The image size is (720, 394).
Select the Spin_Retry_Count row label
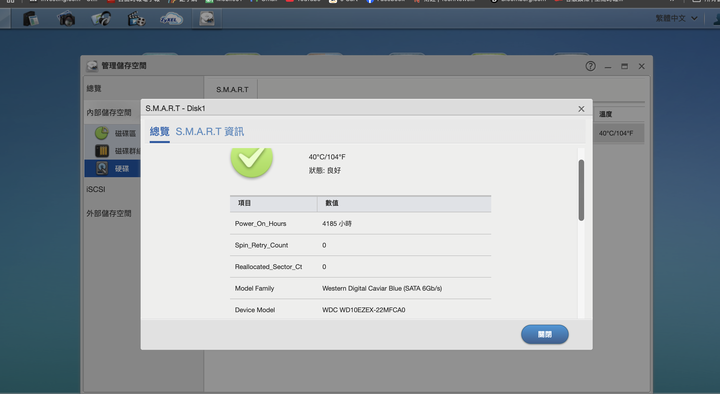tap(261, 245)
